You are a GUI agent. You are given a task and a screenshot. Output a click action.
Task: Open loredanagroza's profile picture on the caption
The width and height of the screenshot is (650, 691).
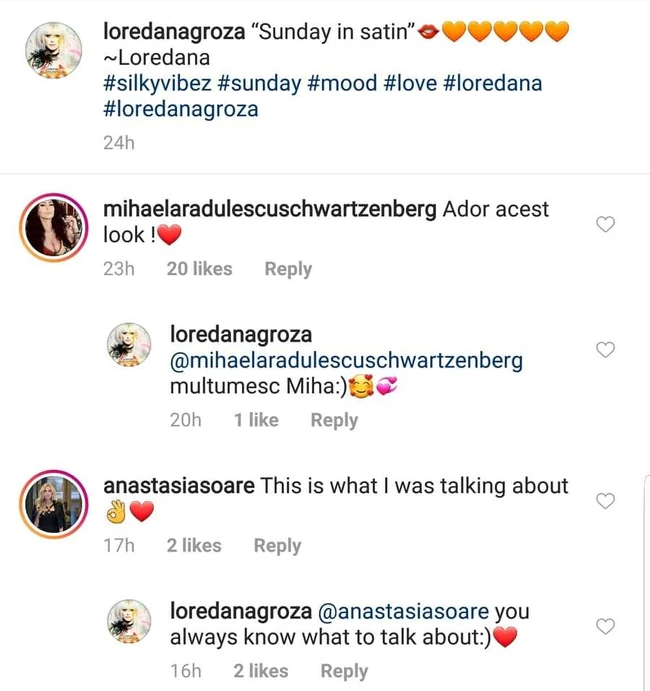pos(53,51)
